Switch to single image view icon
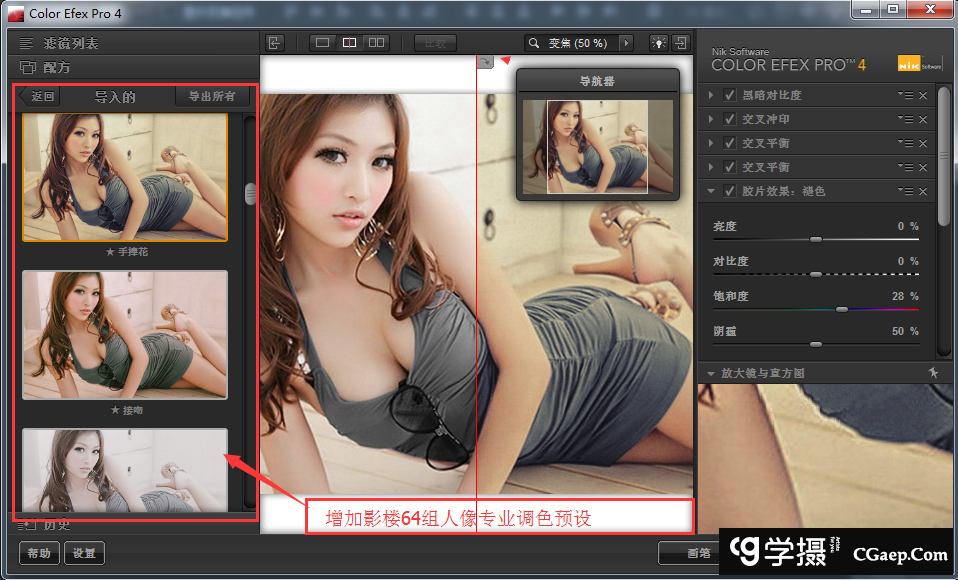958x580 pixels. click(x=323, y=43)
